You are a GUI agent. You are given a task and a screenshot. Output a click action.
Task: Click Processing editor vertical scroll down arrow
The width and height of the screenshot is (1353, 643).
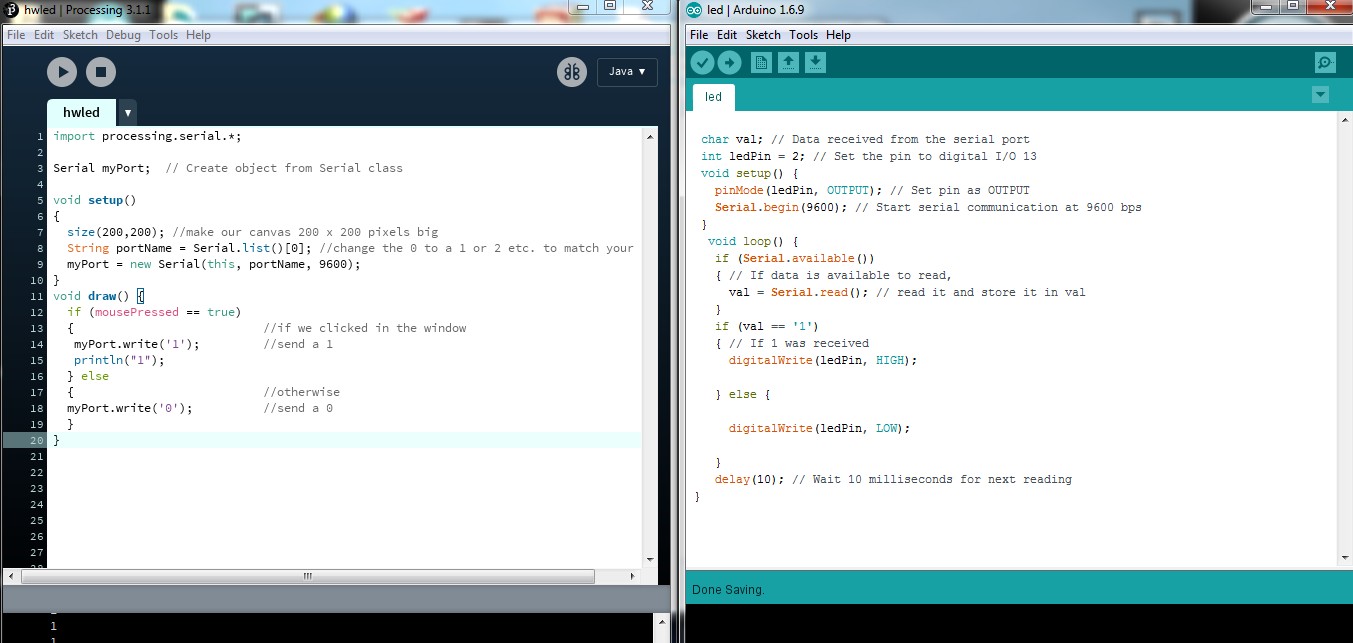click(650, 559)
